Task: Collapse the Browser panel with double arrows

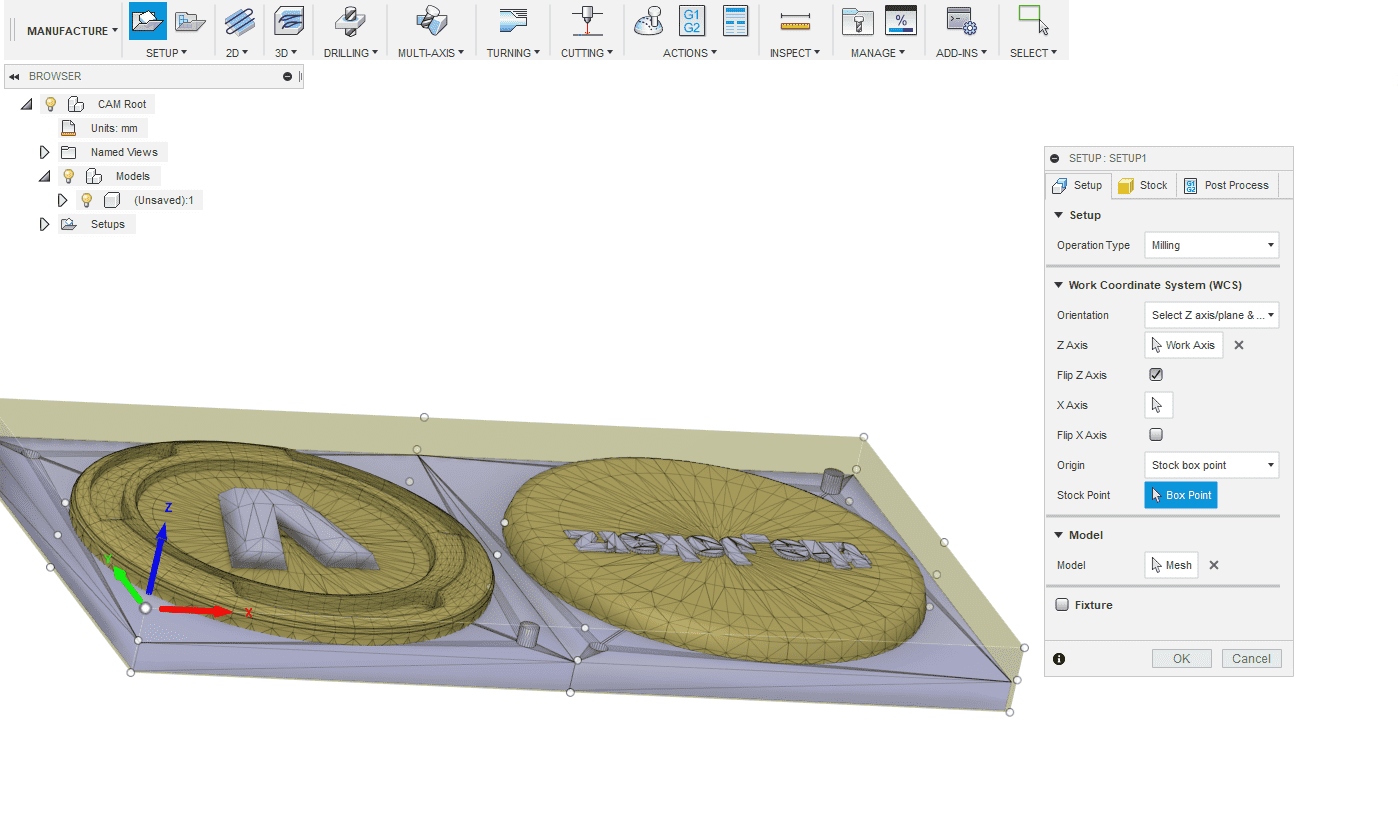Action: pyautogui.click(x=15, y=76)
